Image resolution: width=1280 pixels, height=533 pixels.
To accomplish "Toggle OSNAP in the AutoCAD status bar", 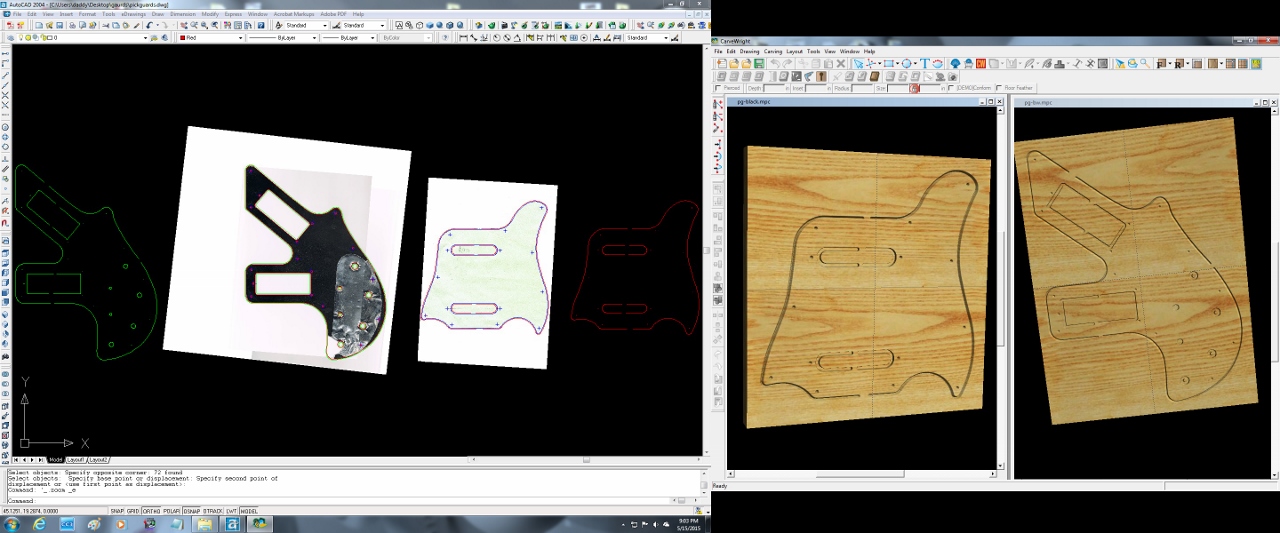I will pos(192,511).
